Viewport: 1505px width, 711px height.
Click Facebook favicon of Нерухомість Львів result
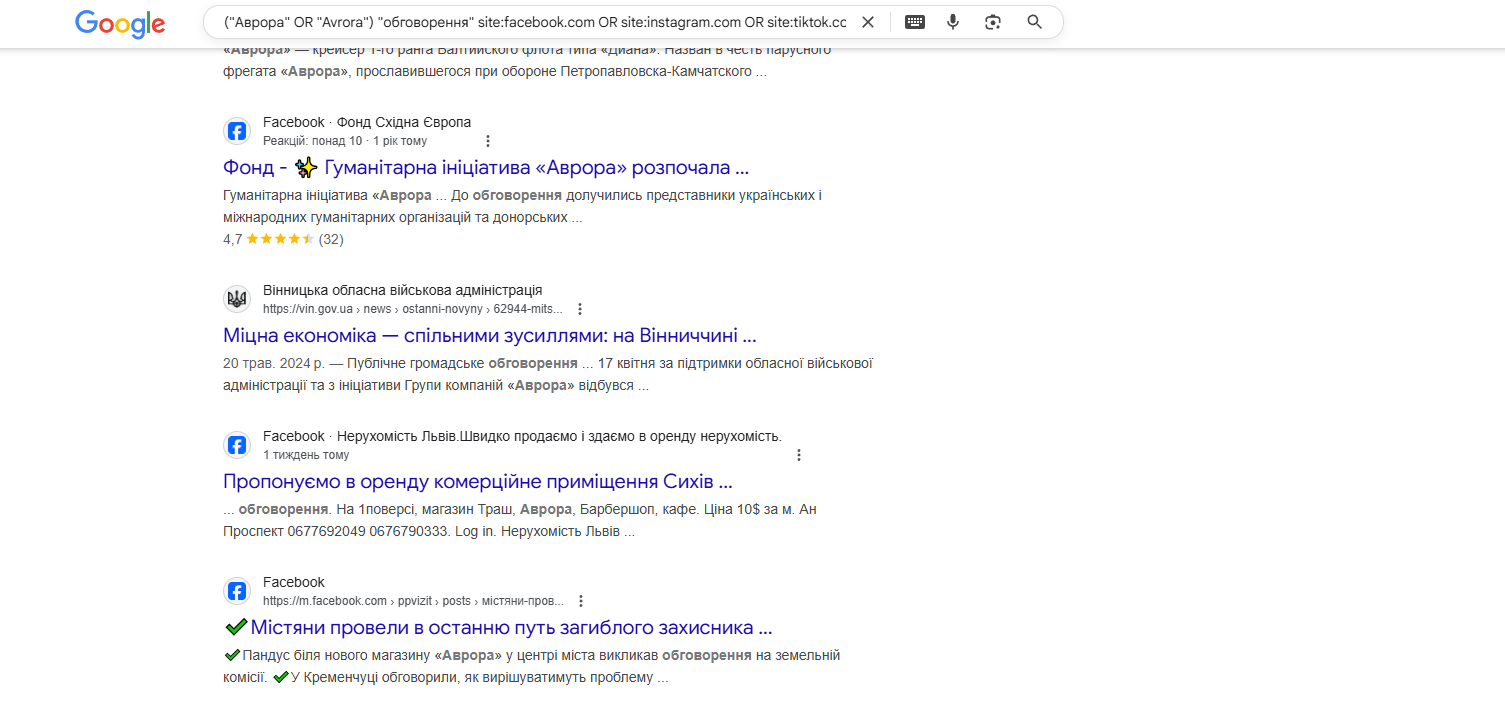pyautogui.click(x=237, y=445)
